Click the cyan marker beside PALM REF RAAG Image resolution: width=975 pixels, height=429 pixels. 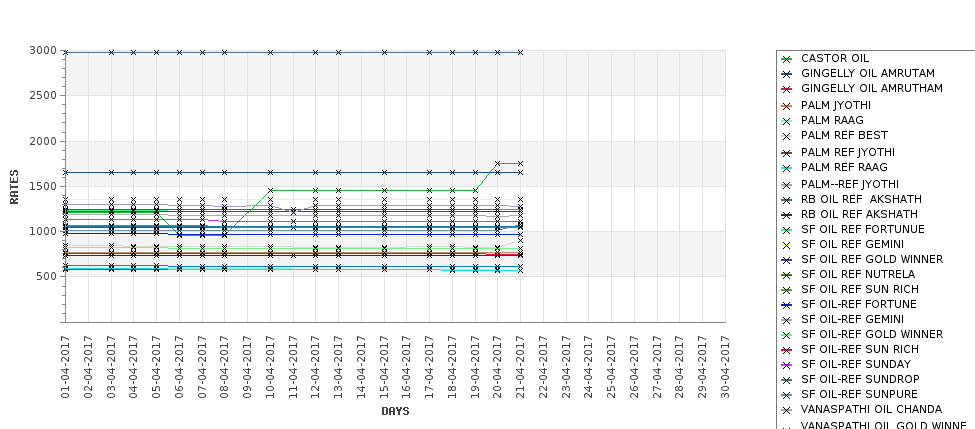[787, 168]
